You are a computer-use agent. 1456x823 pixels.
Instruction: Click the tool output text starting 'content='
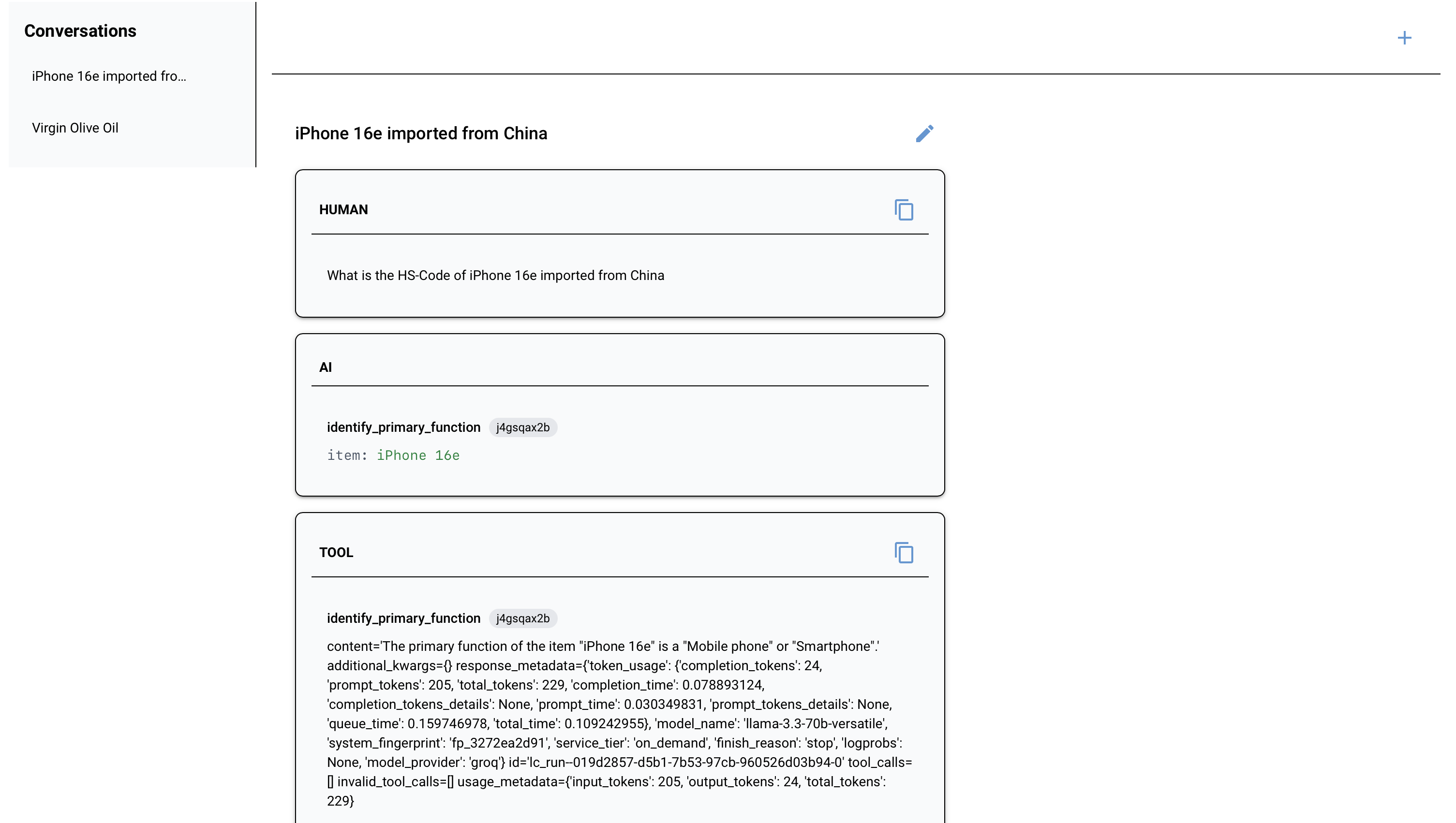point(619,723)
